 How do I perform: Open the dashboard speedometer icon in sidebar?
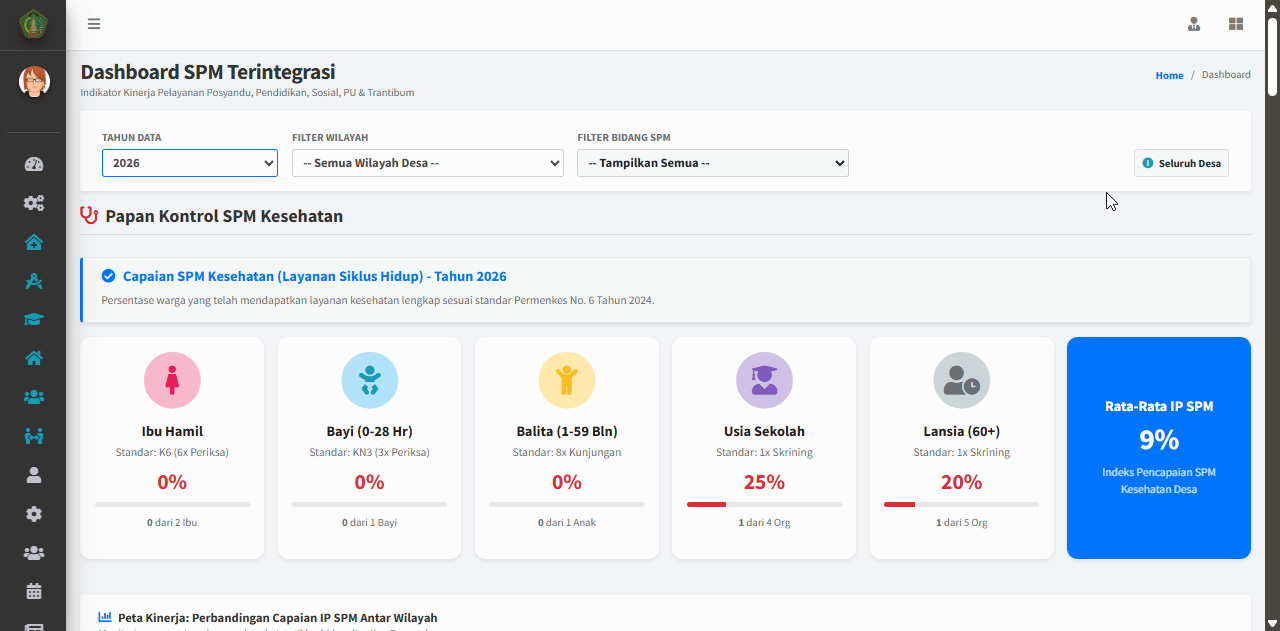(x=34, y=165)
